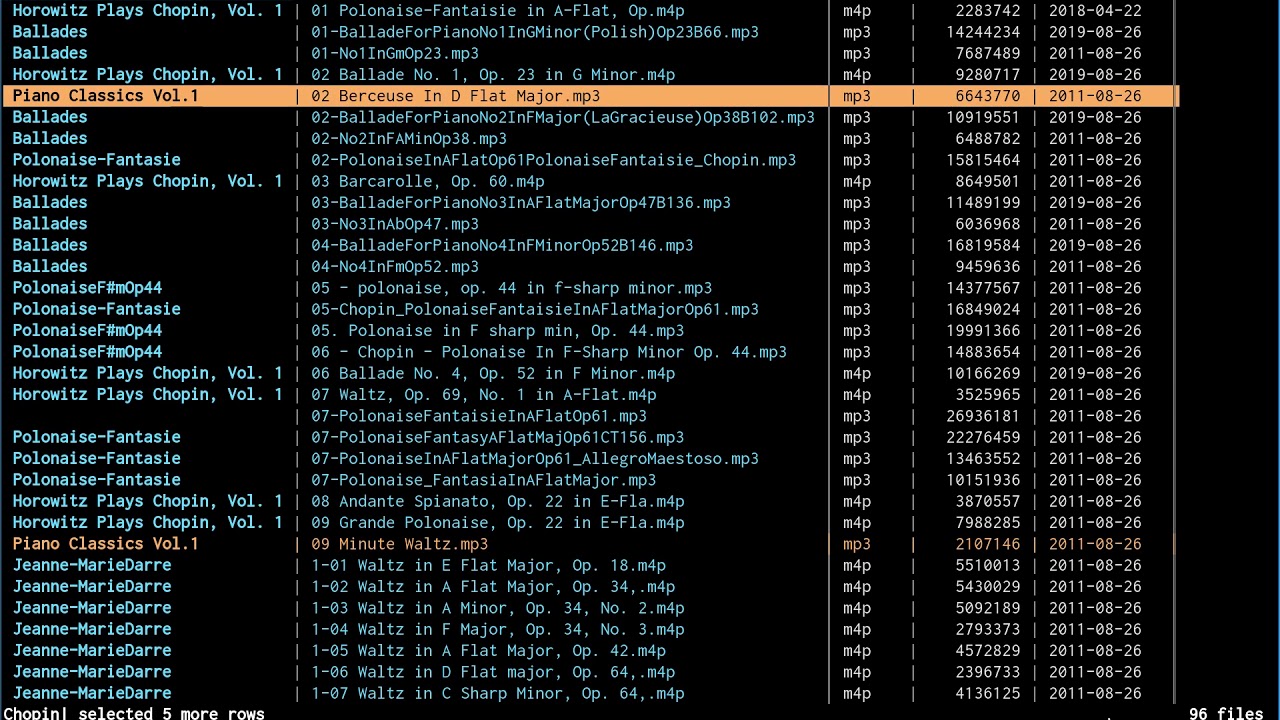This screenshot has width=1280, height=720.
Task: Click 07 Waltz, Op. 69, No. 1 in A-Flat.m4p
Action: [x=484, y=395]
